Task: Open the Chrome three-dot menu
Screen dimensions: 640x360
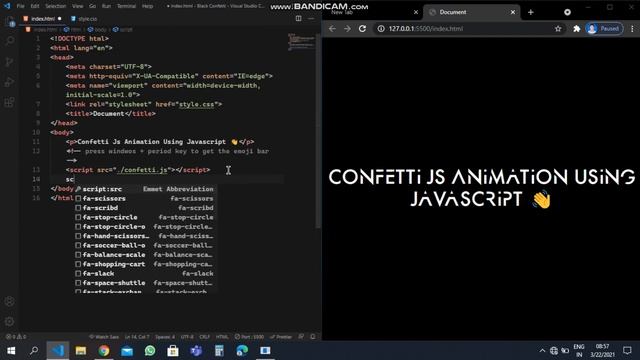Action: (632, 29)
